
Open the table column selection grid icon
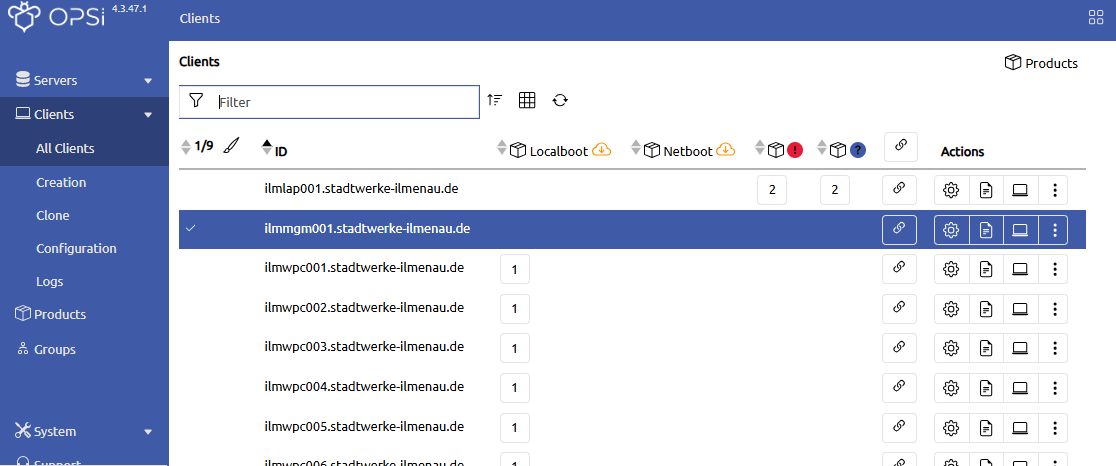click(x=527, y=100)
